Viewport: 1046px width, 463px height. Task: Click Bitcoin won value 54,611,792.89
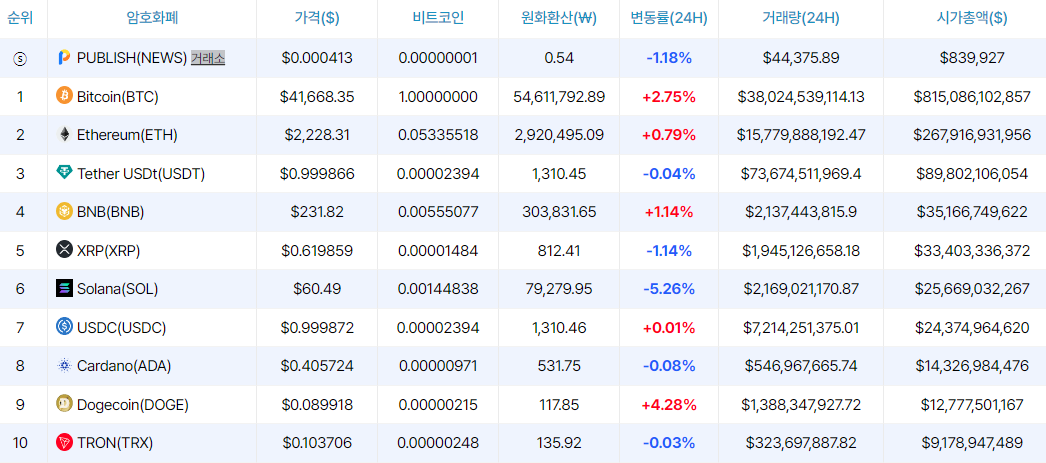coord(559,97)
